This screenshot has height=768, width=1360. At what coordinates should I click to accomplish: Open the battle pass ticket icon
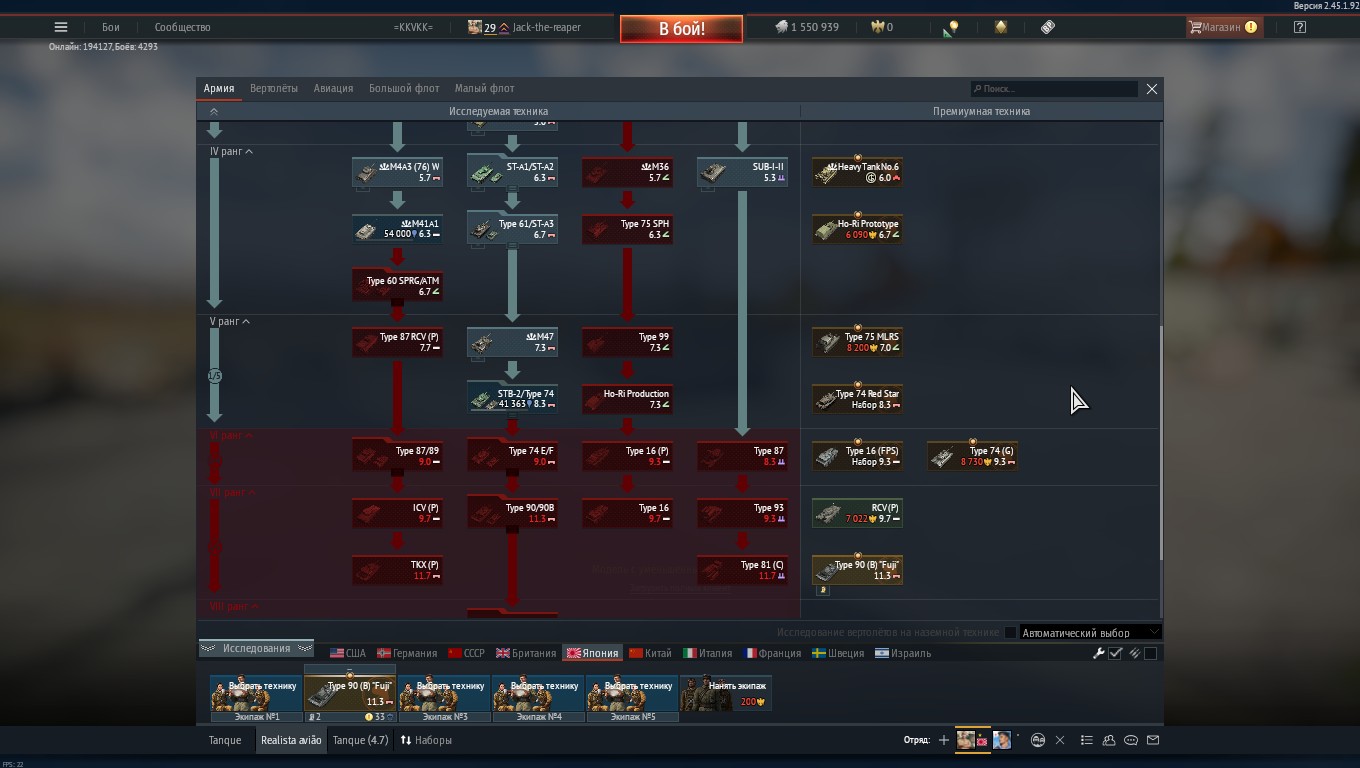pyautogui.click(x=1047, y=27)
